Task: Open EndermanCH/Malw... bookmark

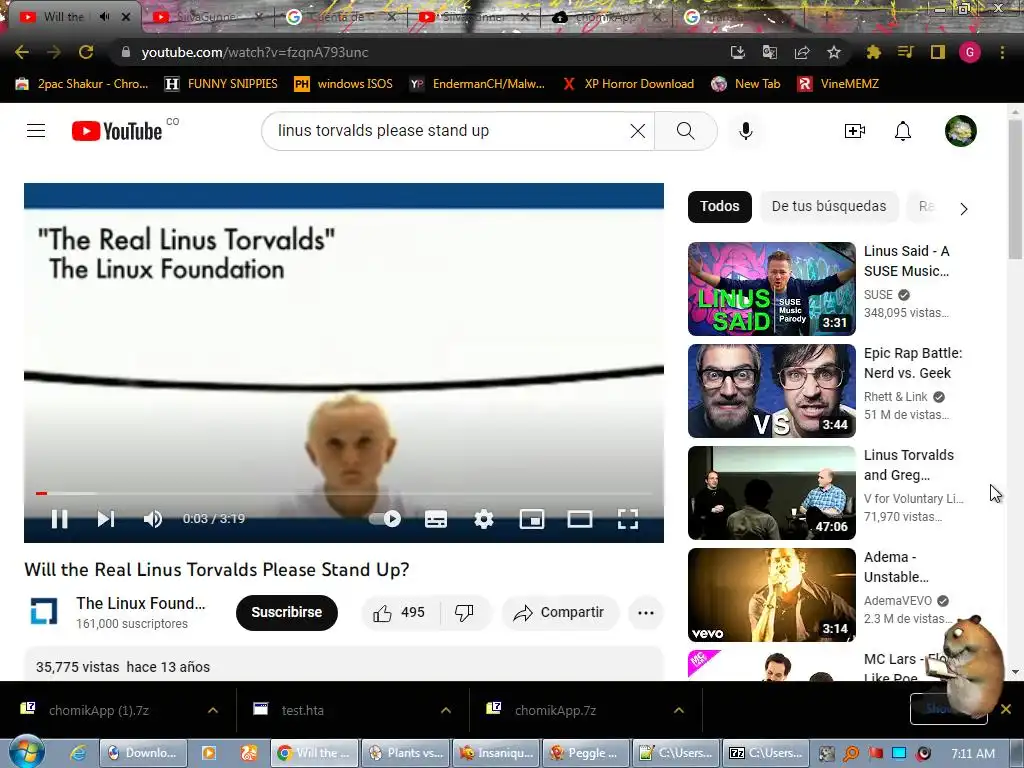Action: pyautogui.click(x=477, y=84)
